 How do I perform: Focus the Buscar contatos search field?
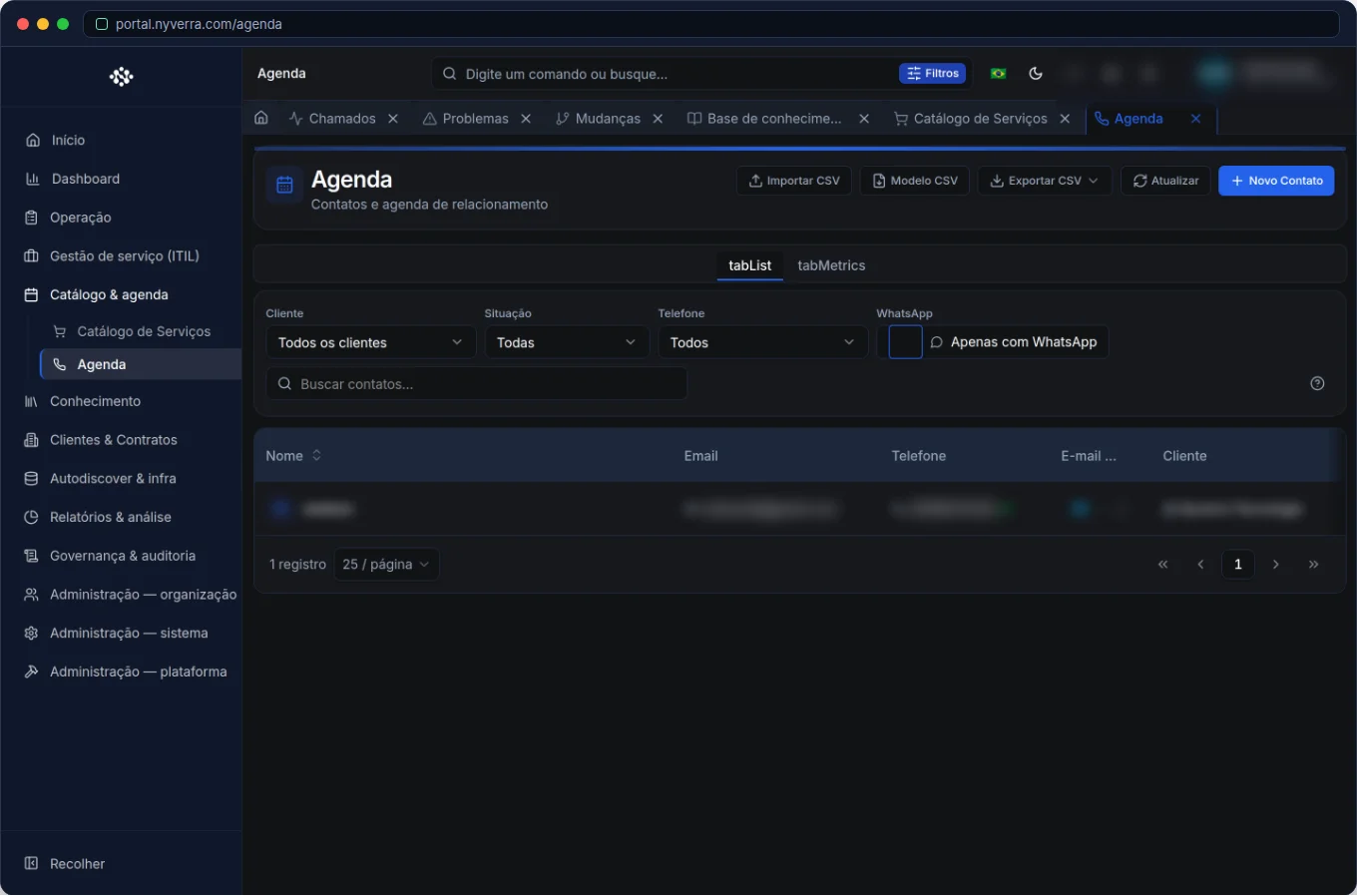[x=477, y=384]
